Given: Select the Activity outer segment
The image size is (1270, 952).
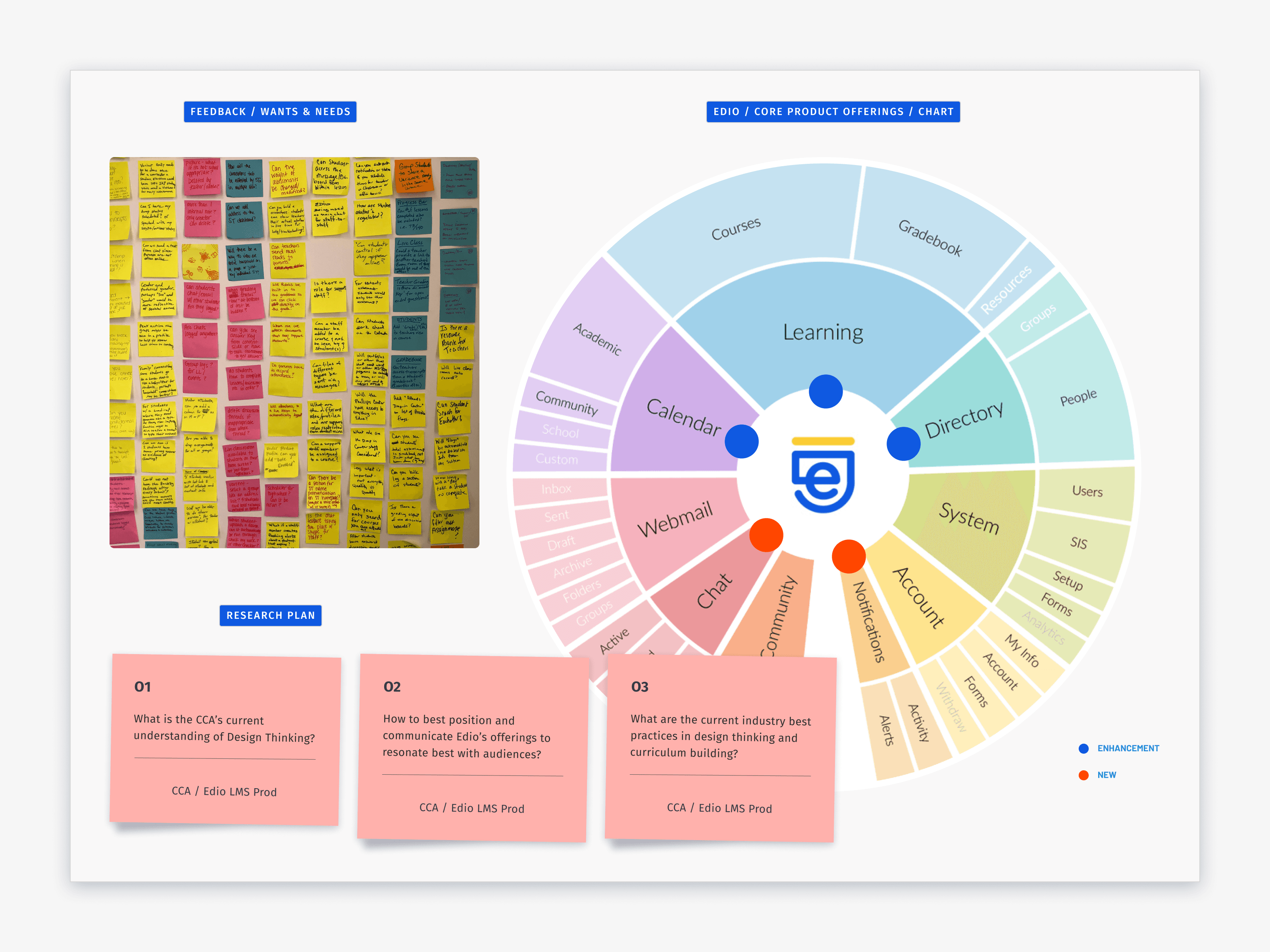Looking at the screenshot, I should tap(919, 722).
